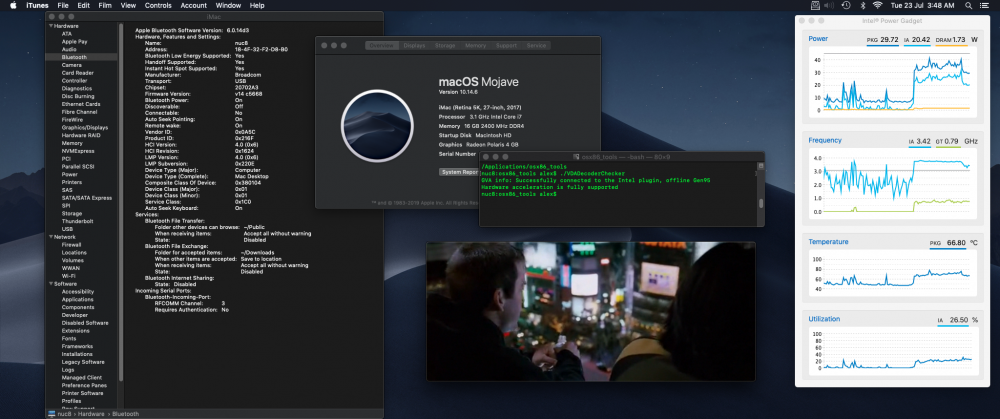Image resolution: width=1000 pixels, height=419 pixels.
Task: Switch to the Storage tab
Action: point(445,45)
